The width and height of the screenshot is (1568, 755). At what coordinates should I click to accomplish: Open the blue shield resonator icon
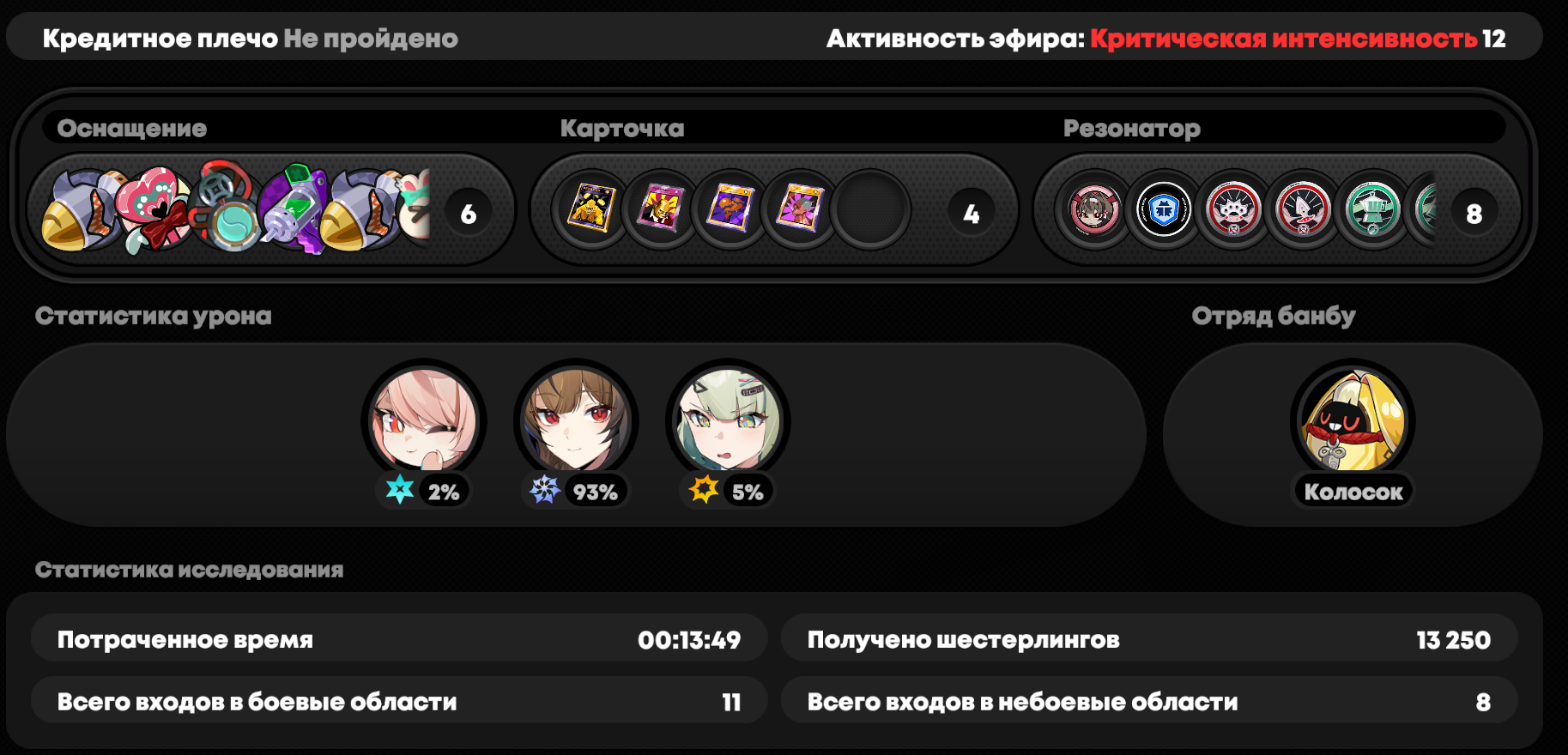(1164, 209)
